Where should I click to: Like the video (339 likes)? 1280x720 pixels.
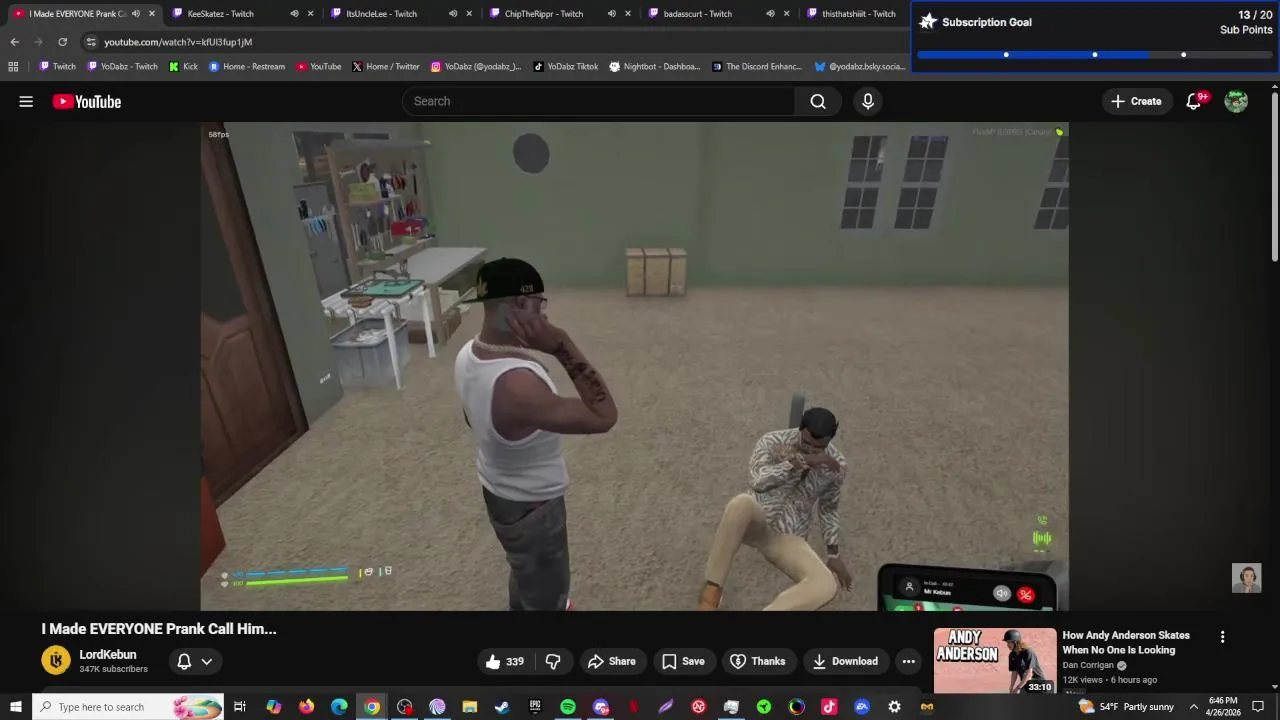(x=505, y=661)
